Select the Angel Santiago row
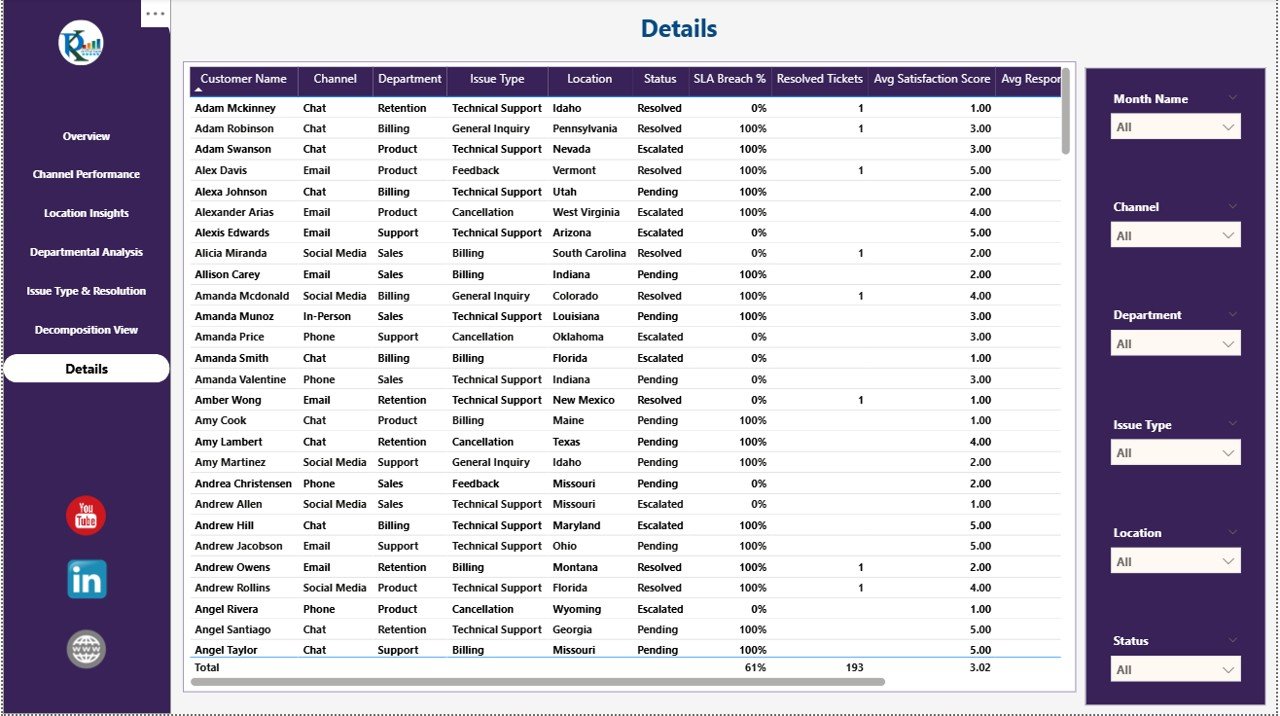 pyautogui.click(x=625, y=630)
